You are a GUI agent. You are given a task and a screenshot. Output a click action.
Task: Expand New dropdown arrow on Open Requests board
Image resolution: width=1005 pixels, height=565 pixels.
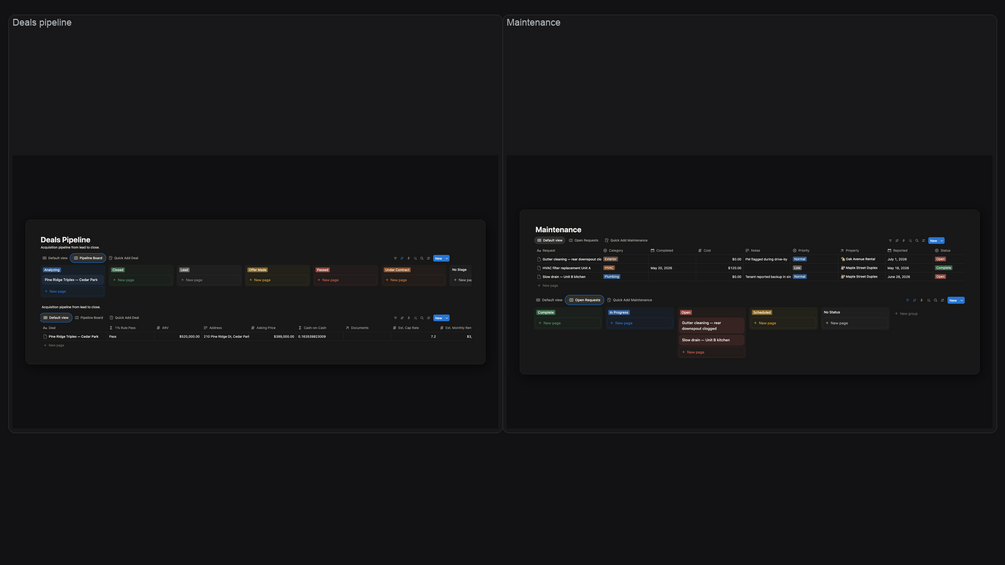(961, 300)
